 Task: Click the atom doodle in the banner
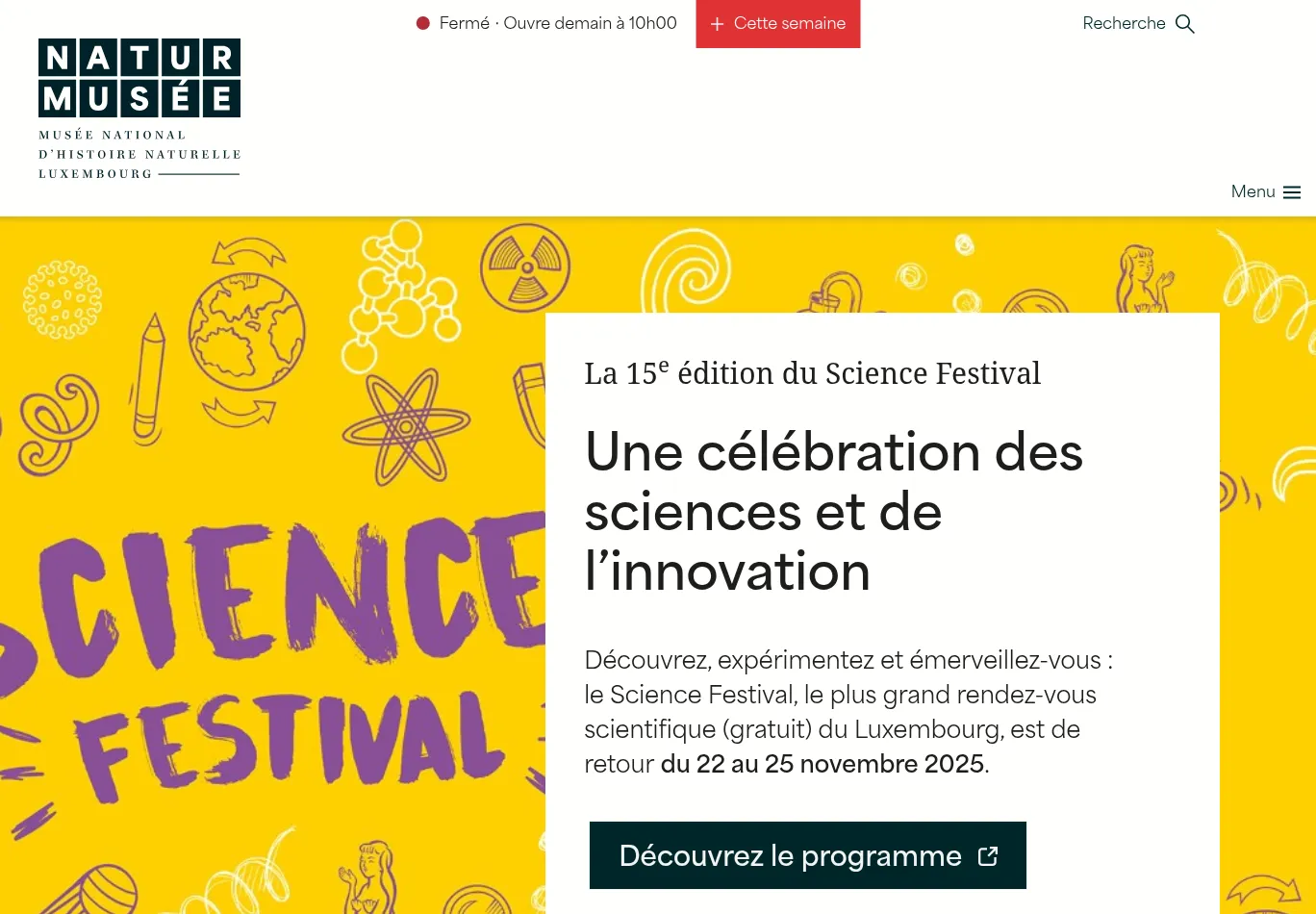pyautogui.click(x=405, y=425)
